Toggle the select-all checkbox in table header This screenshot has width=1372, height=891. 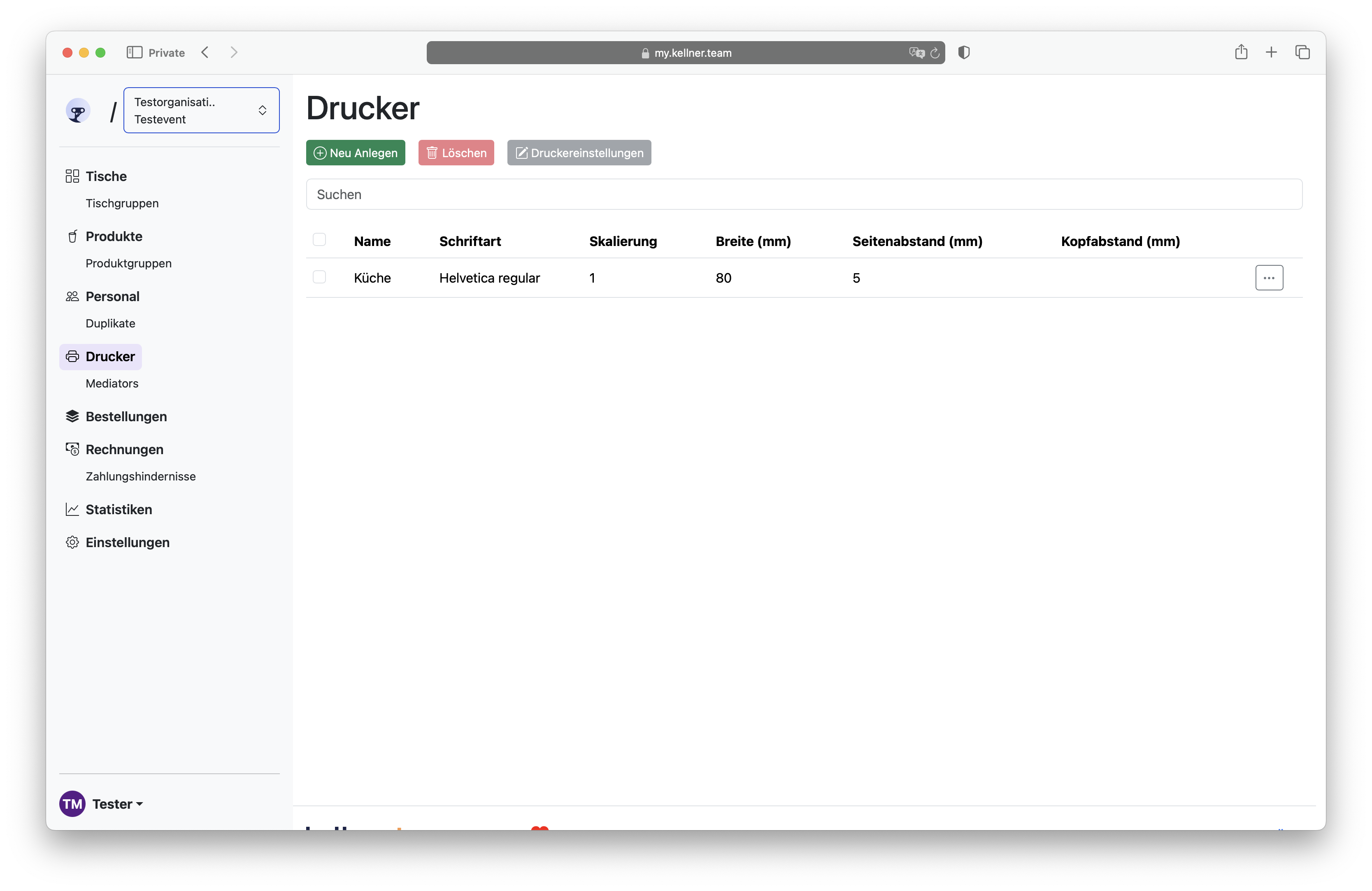click(319, 240)
